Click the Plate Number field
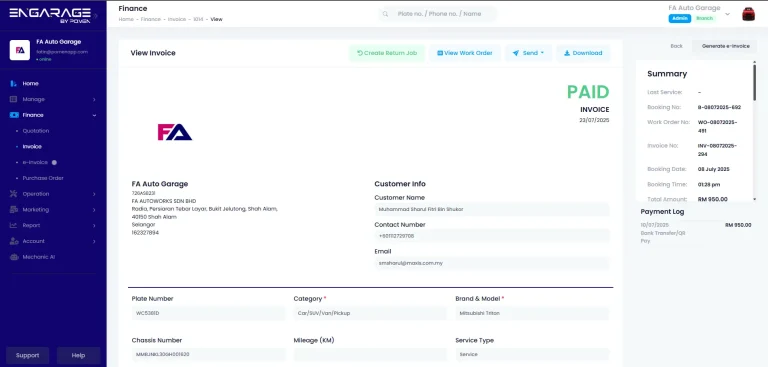The height and width of the screenshot is (367, 768). point(208,313)
